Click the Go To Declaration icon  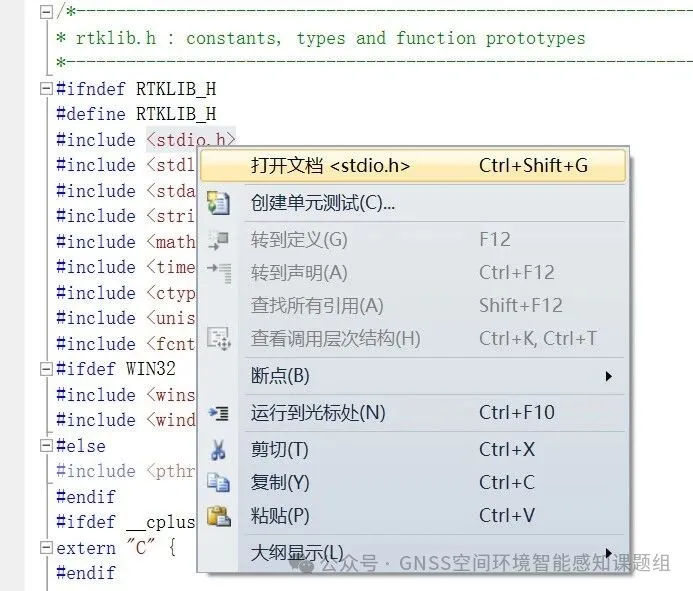pos(218,272)
